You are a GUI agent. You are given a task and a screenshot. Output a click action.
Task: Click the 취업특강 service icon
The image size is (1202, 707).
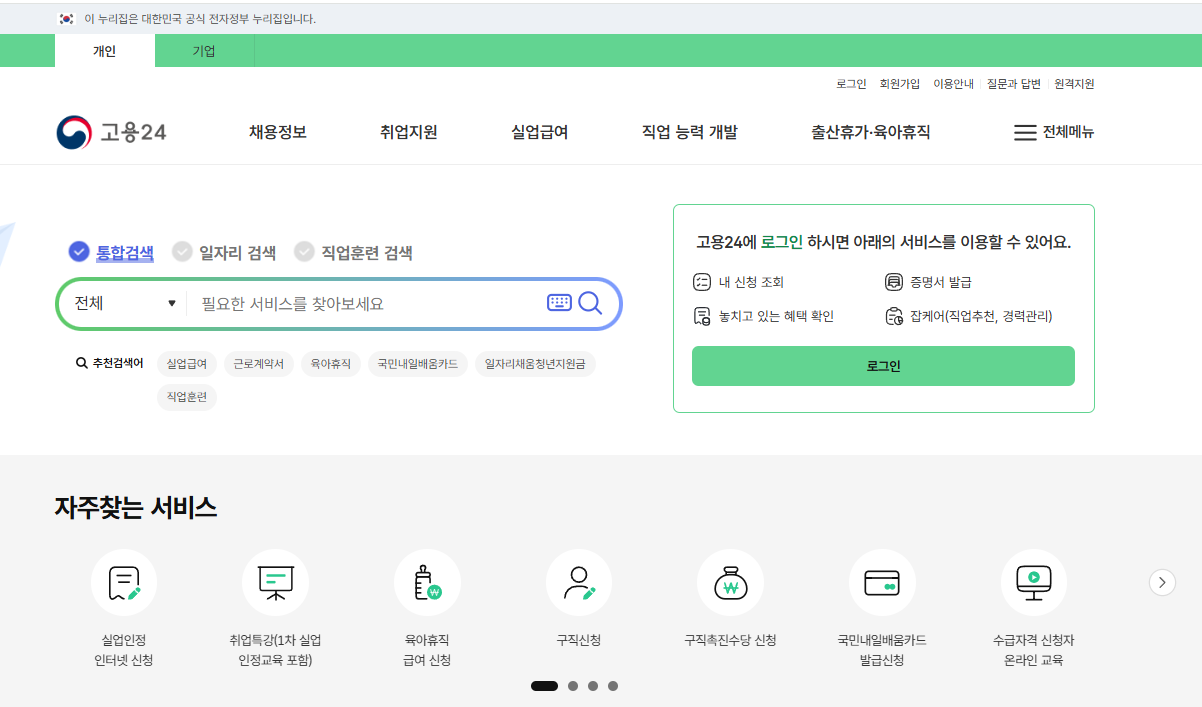(x=276, y=581)
